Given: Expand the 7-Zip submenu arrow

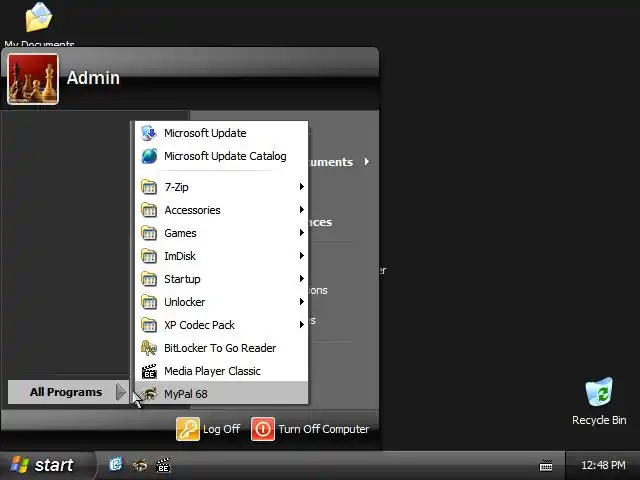Looking at the screenshot, I should [302, 187].
